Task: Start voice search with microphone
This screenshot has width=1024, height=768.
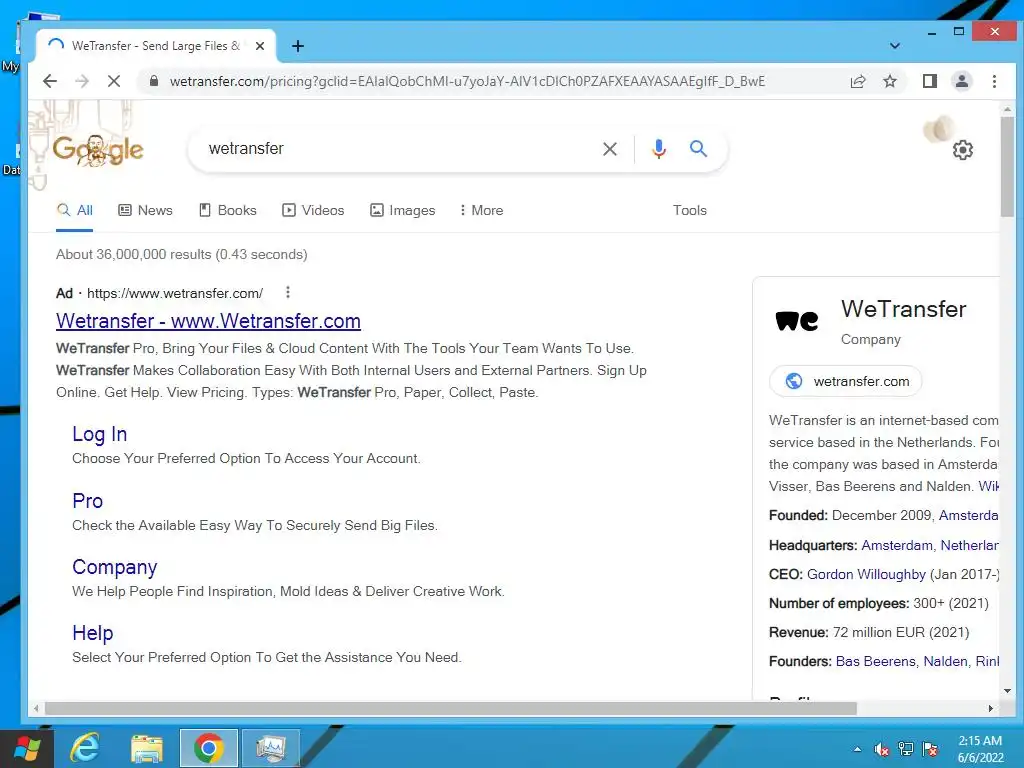Action: coord(659,149)
